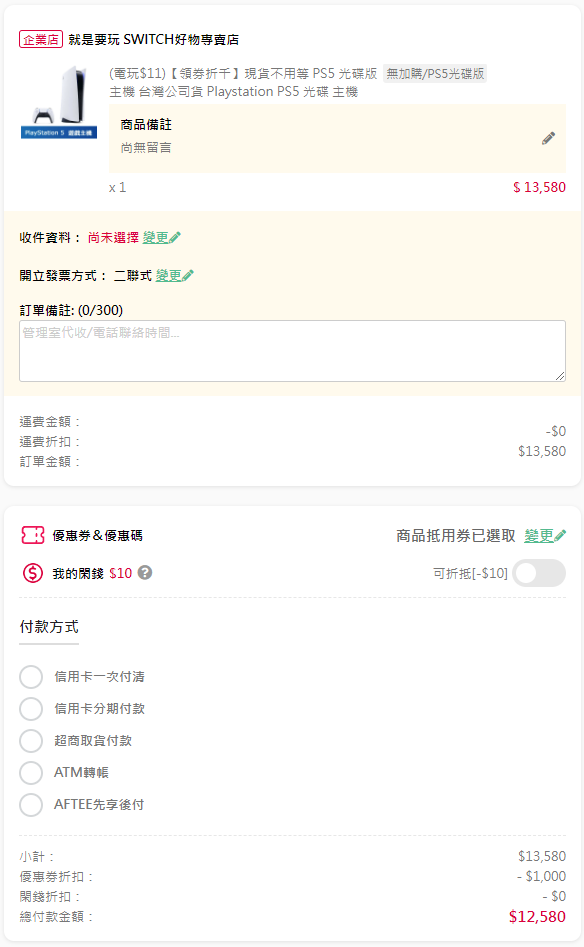Click the 無加購/PS5光碟版 variant tag
Image resolution: width=584 pixels, height=947 pixels.
coord(435,74)
